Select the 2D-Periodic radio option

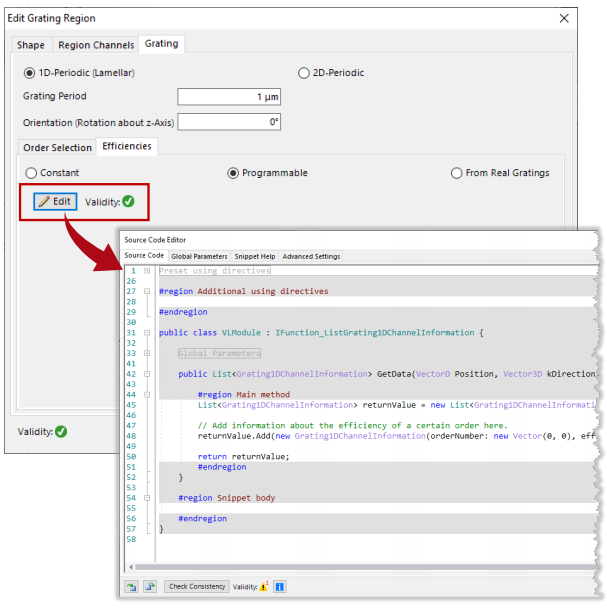pyautogui.click(x=304, y=73)
